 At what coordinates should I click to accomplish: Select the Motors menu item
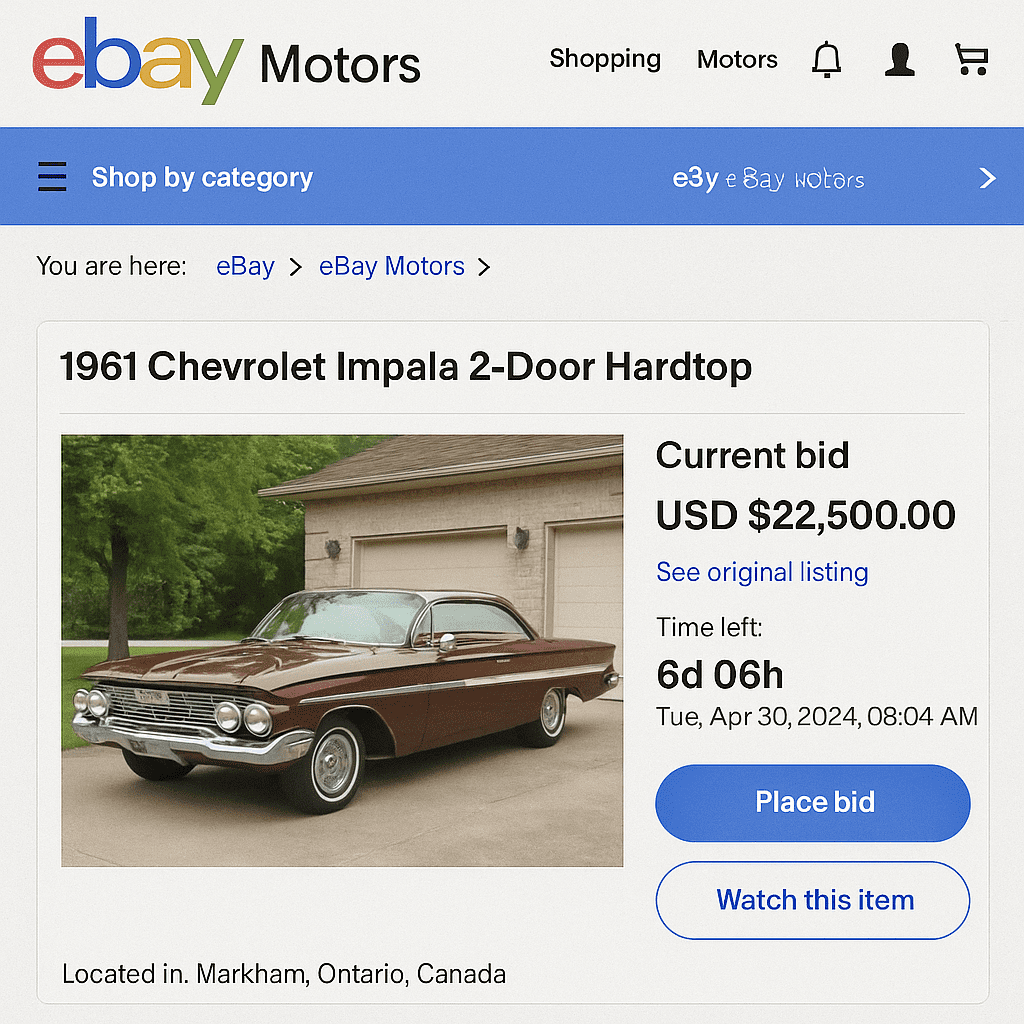coord(737,60)
